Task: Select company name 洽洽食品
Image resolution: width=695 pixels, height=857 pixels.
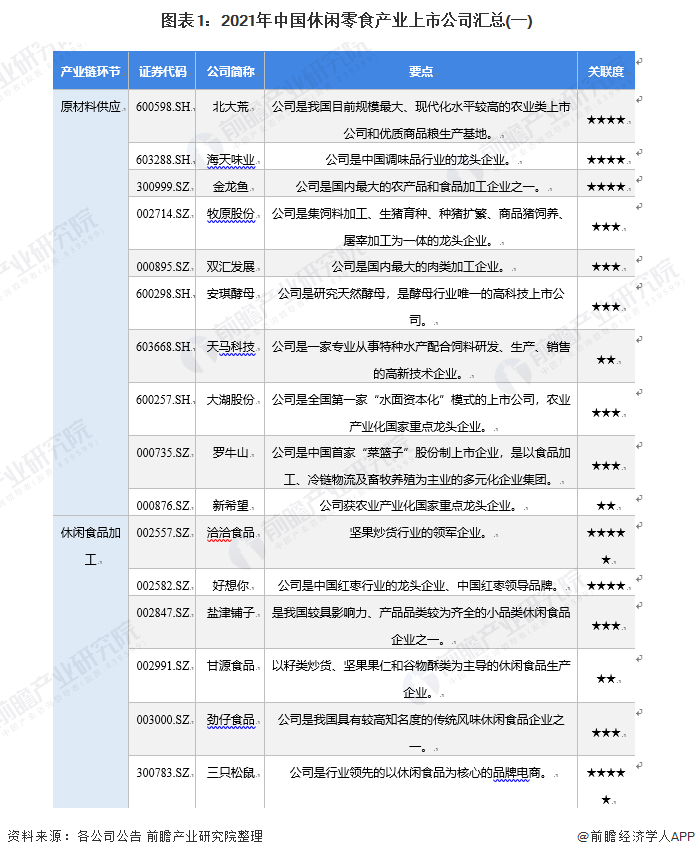Action: [231, 532]
